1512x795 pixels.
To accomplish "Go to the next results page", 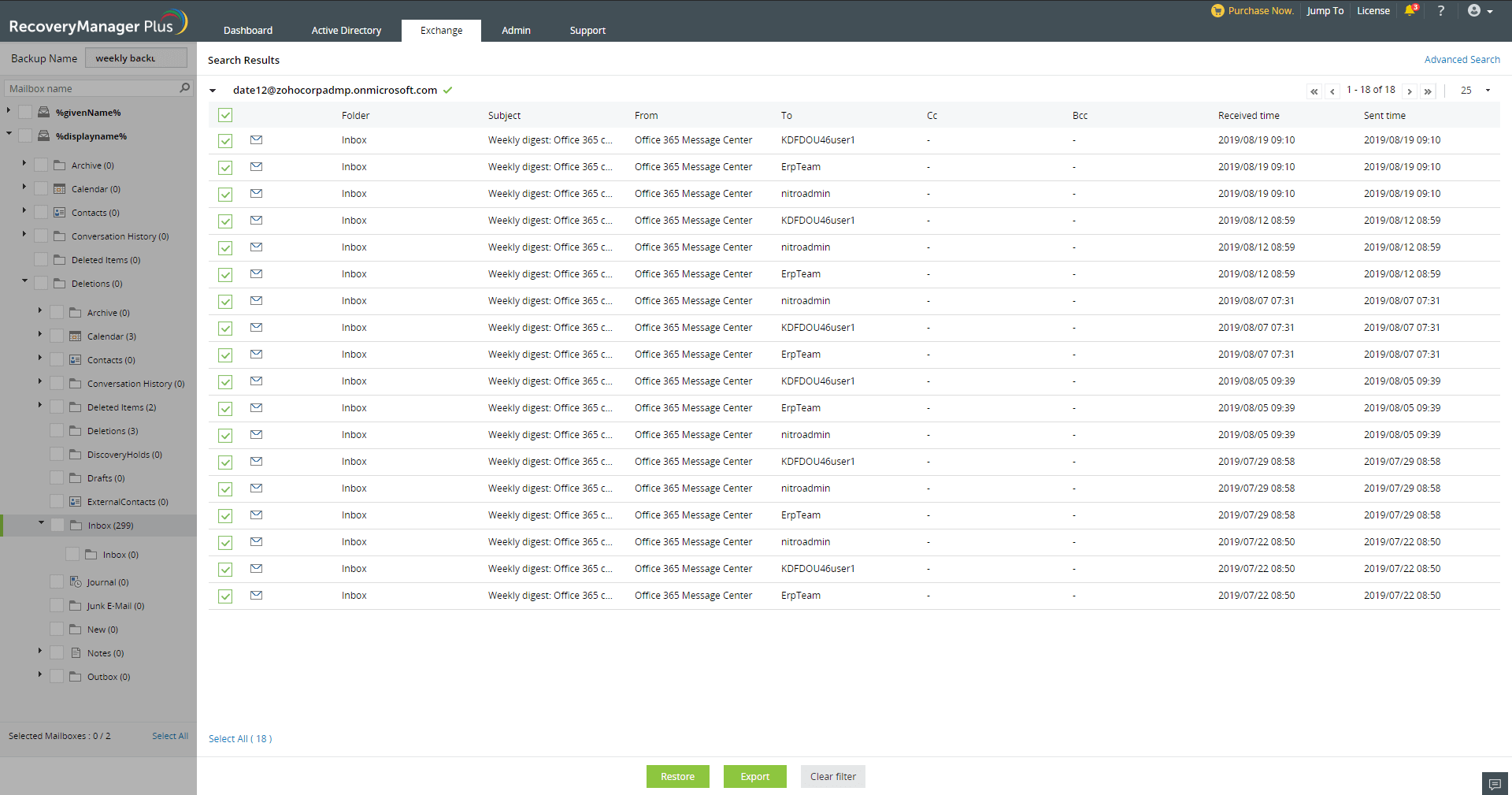I will pyautogui.click(x=1410, y=91).
